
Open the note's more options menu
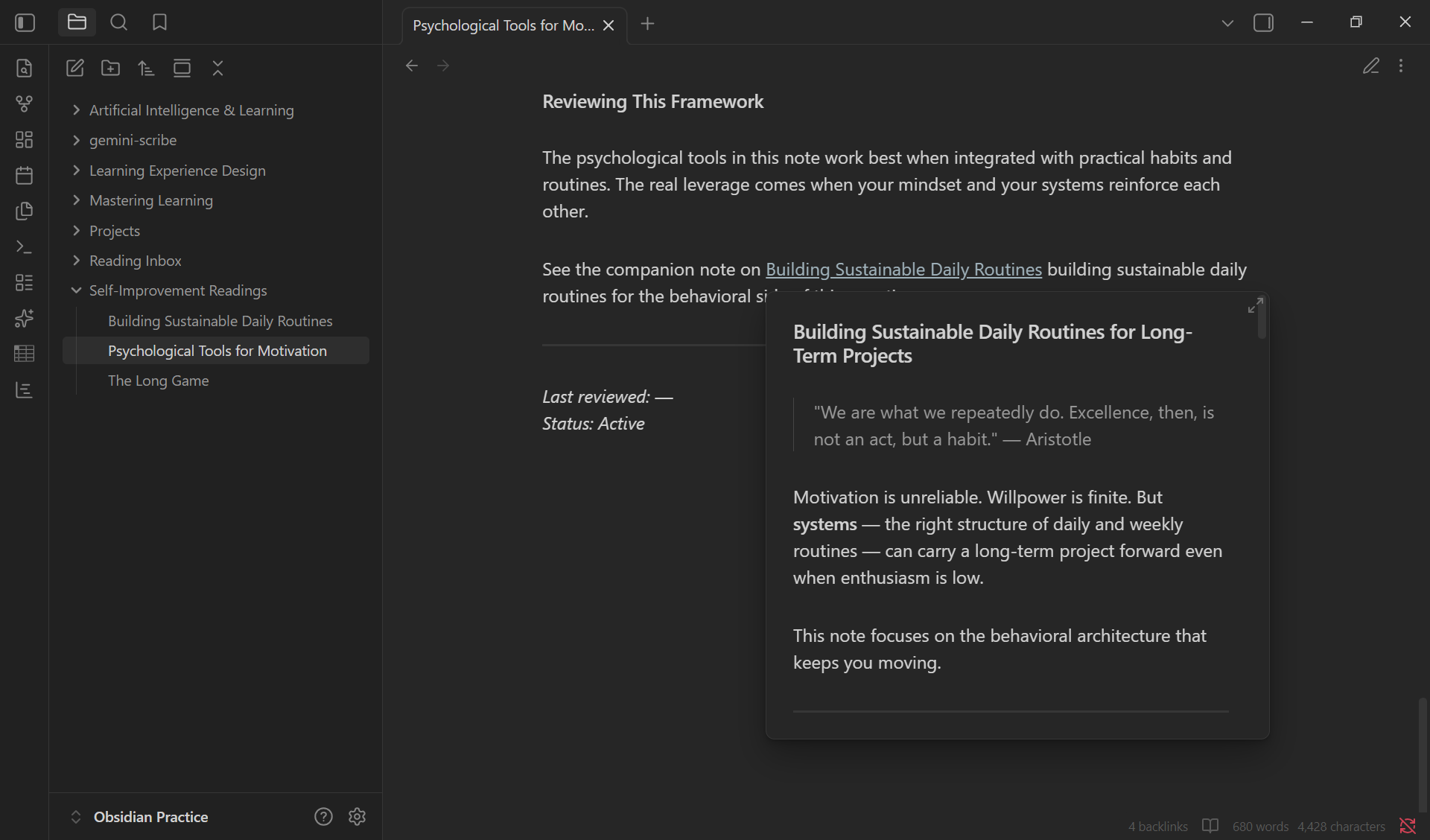pos(1401,66)
